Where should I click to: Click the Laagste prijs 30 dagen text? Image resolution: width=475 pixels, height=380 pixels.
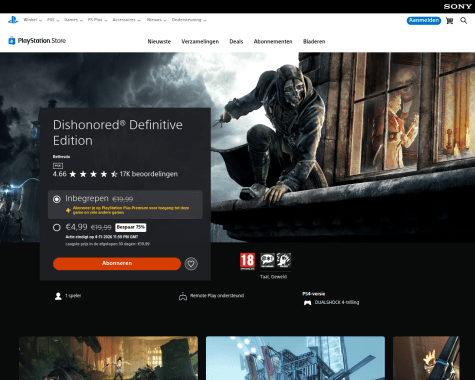(107, 244)
